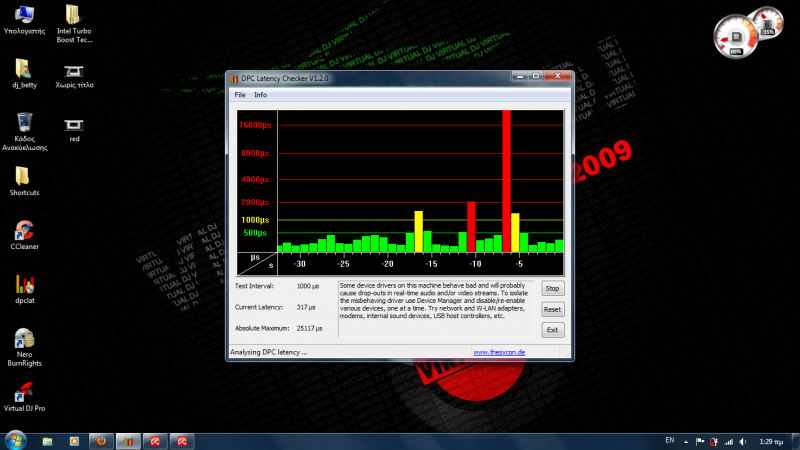Launch the dpclat desktop icon
The image size is (800, 450).
(24, 289)
